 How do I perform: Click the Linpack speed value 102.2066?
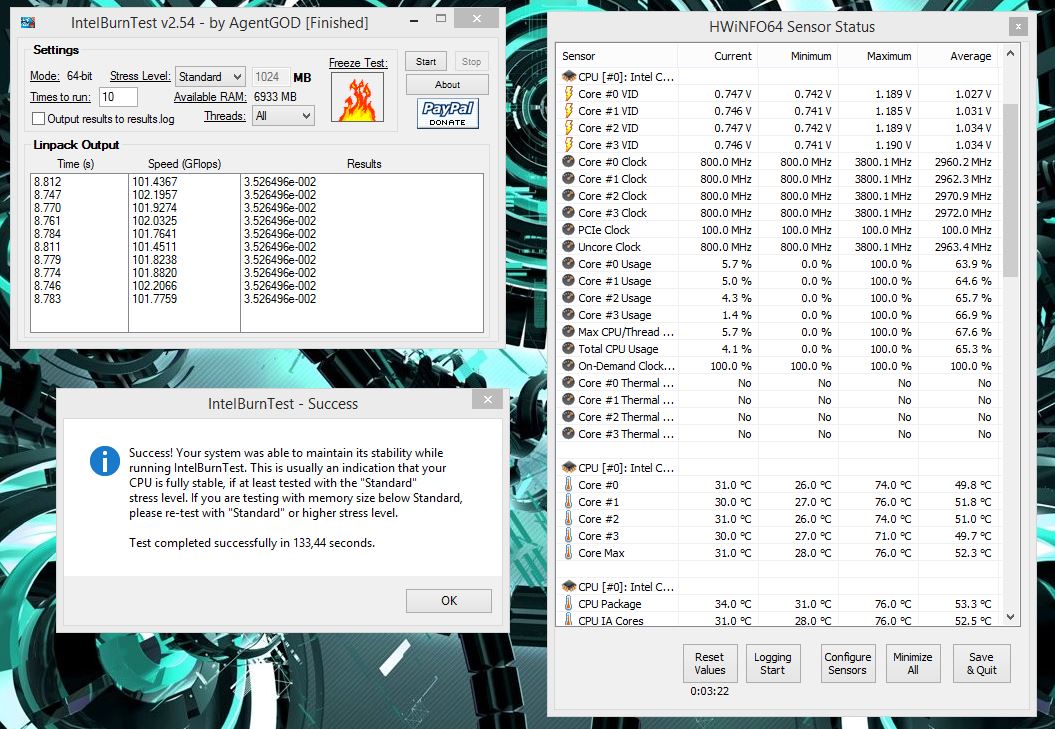(x=155, y=285)
